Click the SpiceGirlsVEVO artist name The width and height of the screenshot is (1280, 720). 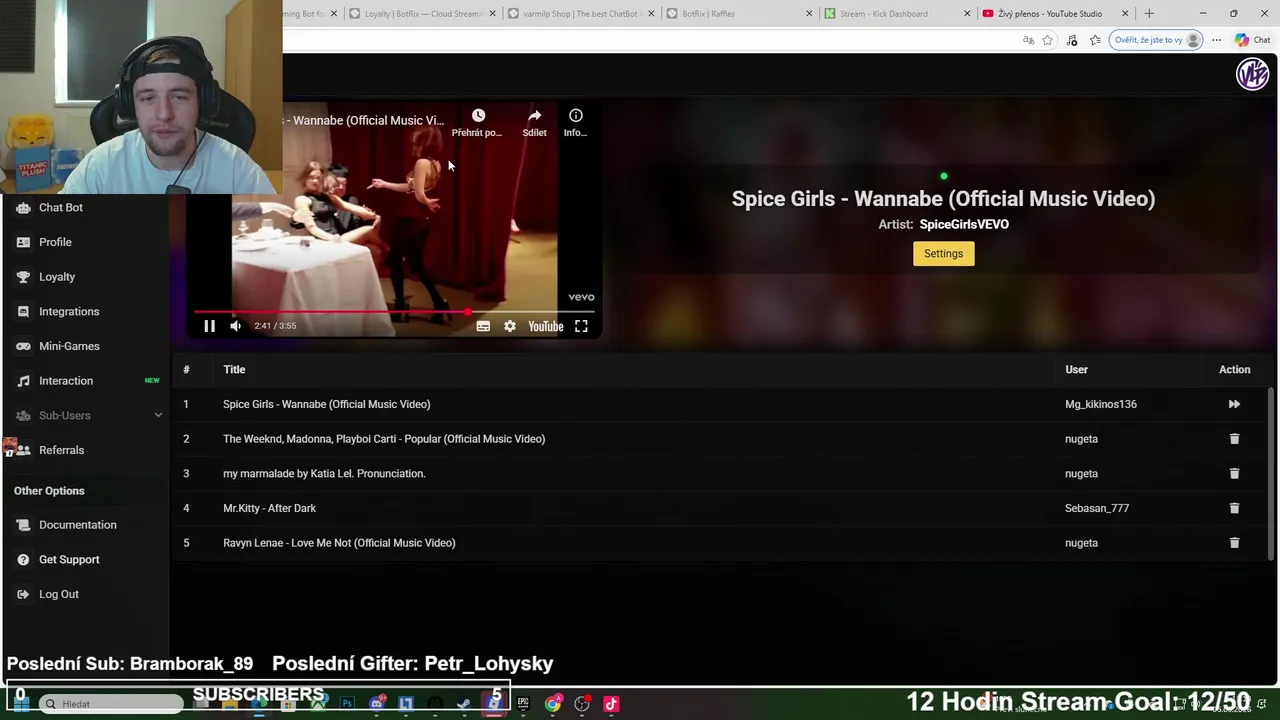coord(964,225)
